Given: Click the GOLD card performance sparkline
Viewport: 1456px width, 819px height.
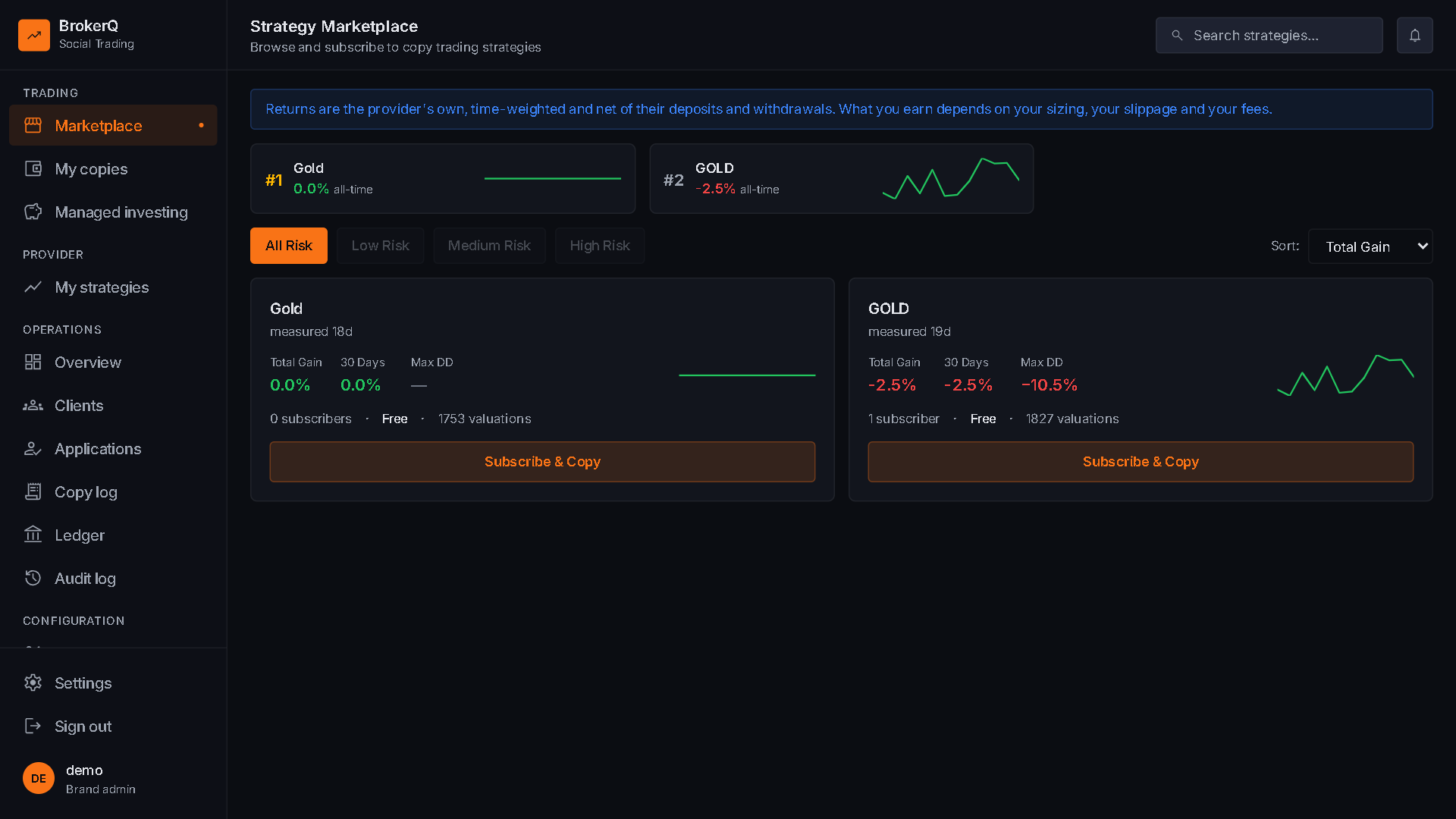Looking at the screenshot, I should click(1345, 375).
